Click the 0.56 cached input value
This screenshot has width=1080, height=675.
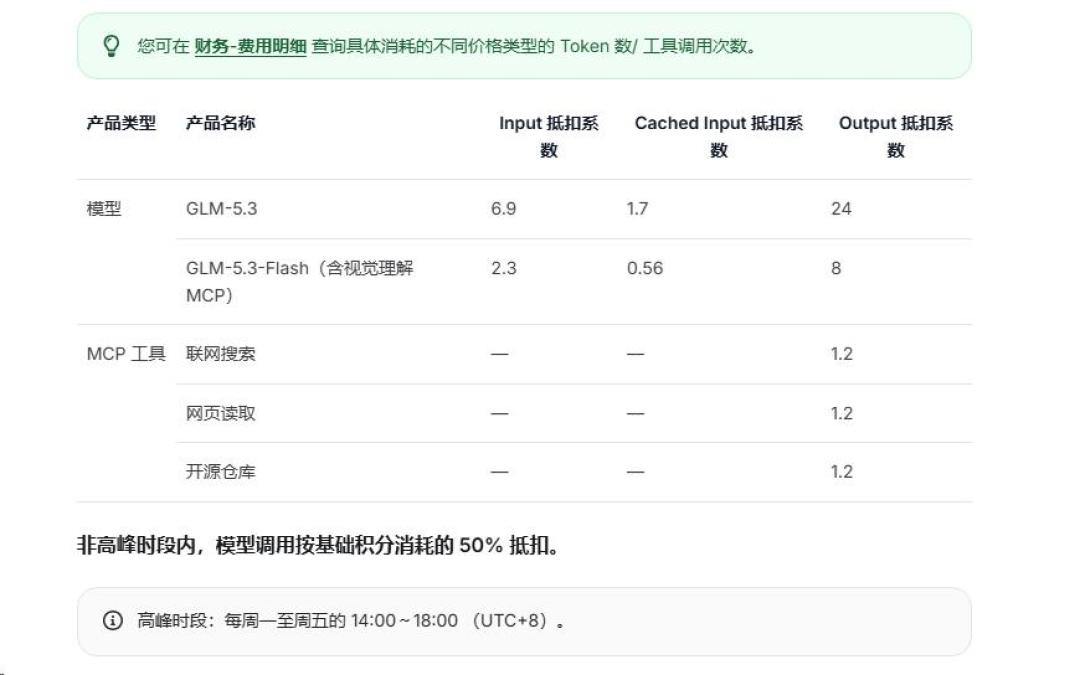click(645, 268)
